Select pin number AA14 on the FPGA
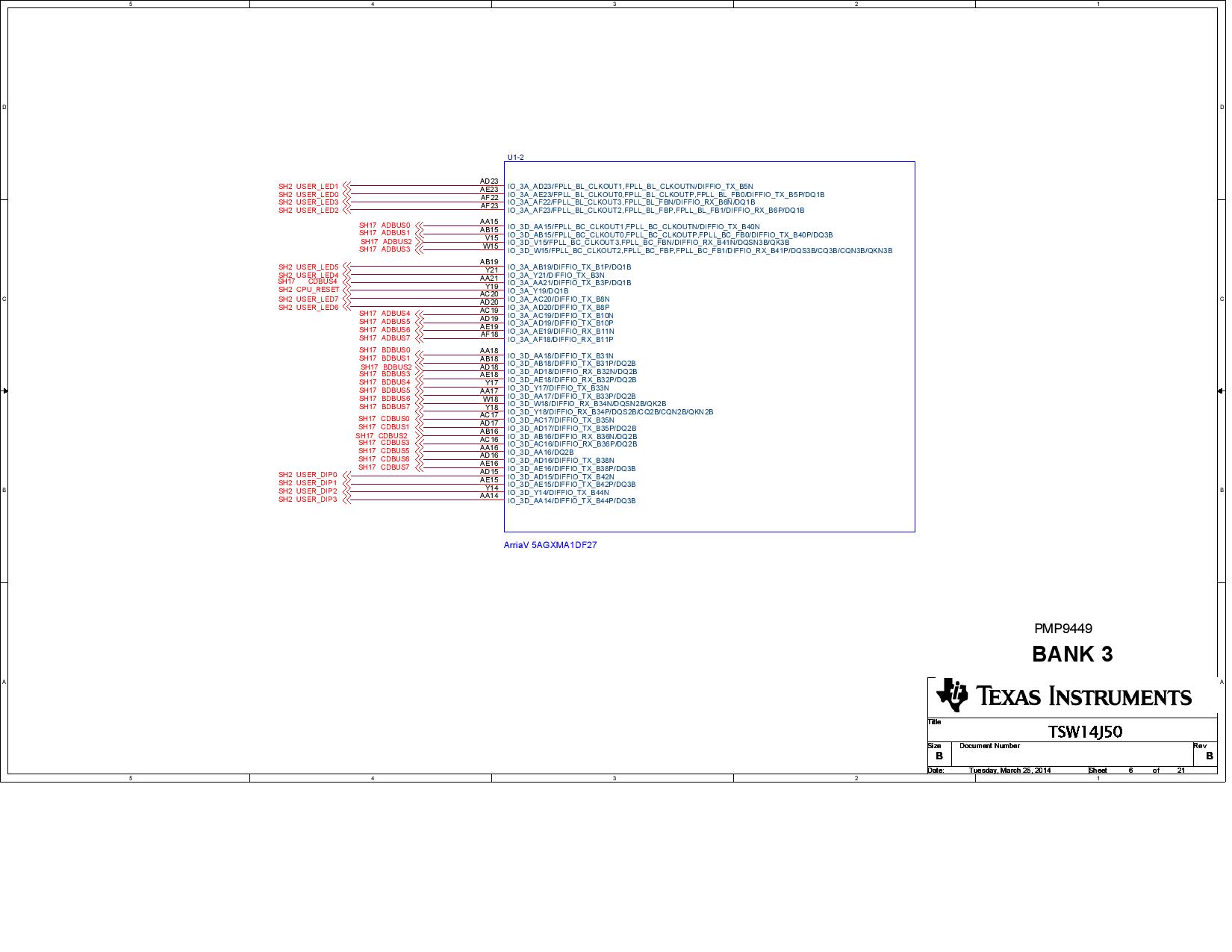The width and height of the screenshot is (1232, 952). pos(488,496)
